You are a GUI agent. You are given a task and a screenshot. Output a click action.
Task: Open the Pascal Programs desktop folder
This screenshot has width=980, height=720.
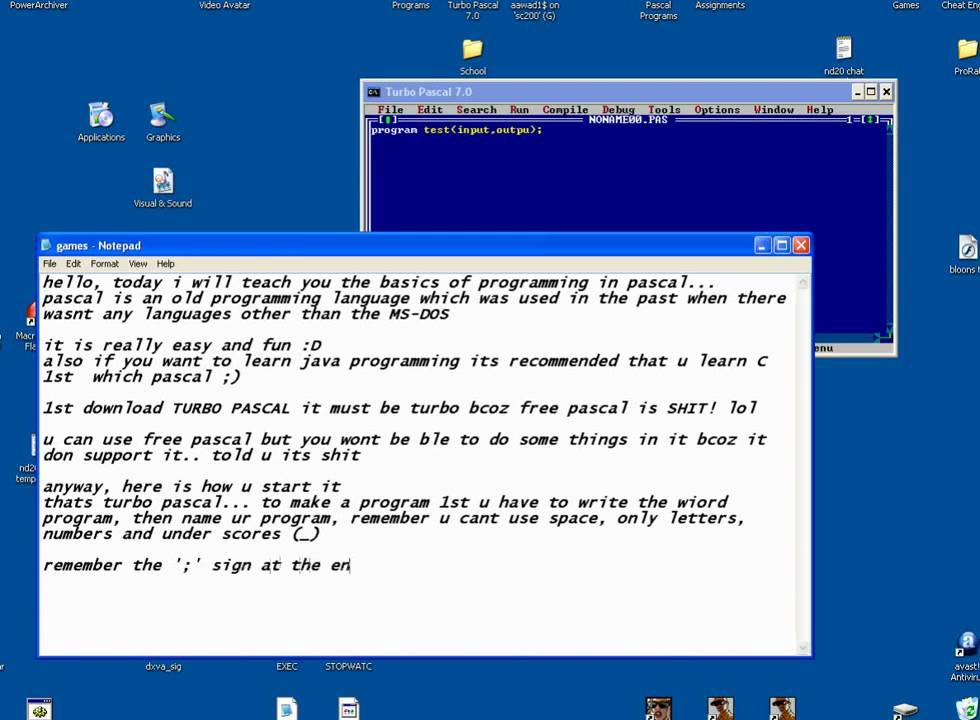click(658, 10)
